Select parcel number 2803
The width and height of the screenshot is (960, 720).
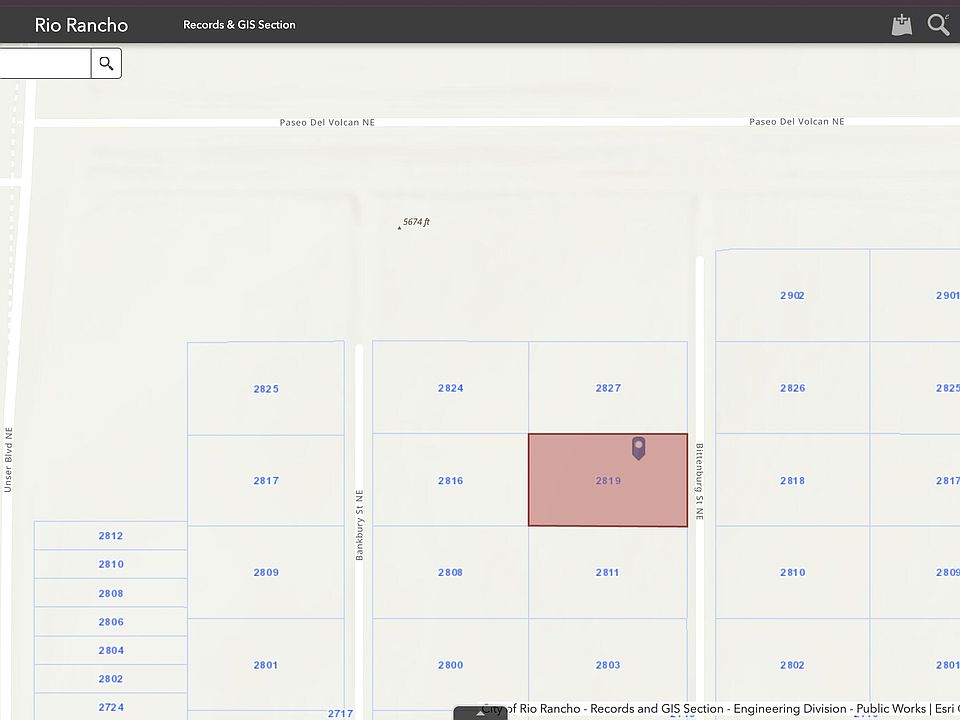(608, 665)
